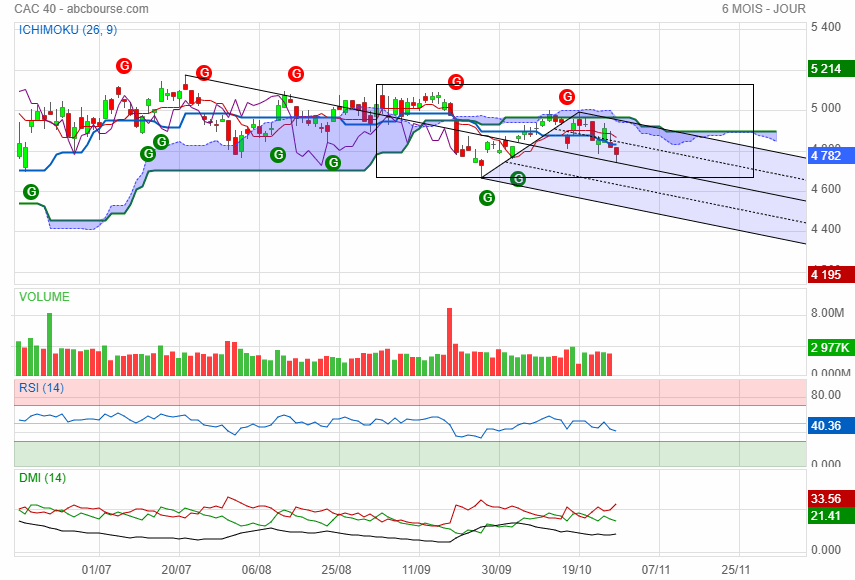855x580 pixels.
Task: Select the 8.00M volume axis label
Action: pyautogui.click(x=827, y=313)
